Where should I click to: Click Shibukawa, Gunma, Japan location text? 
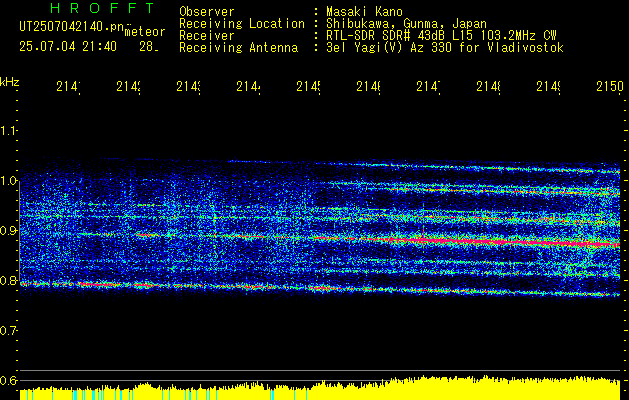pyautogui.click(x=406, y=23)
